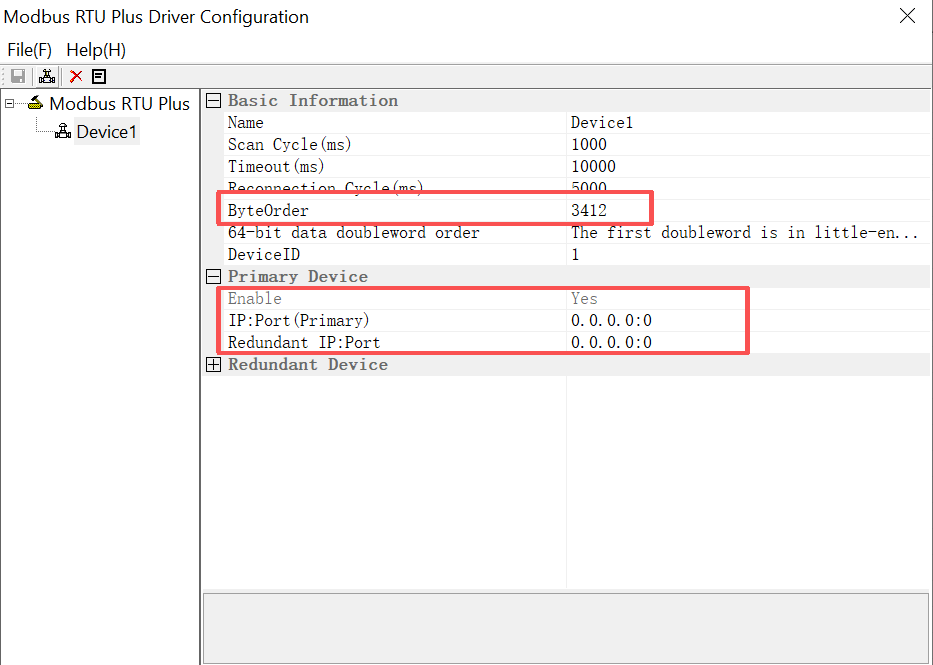Click the Enable value Yes
The width and height of the screenshot is (933, 665).
click(585, 299)
